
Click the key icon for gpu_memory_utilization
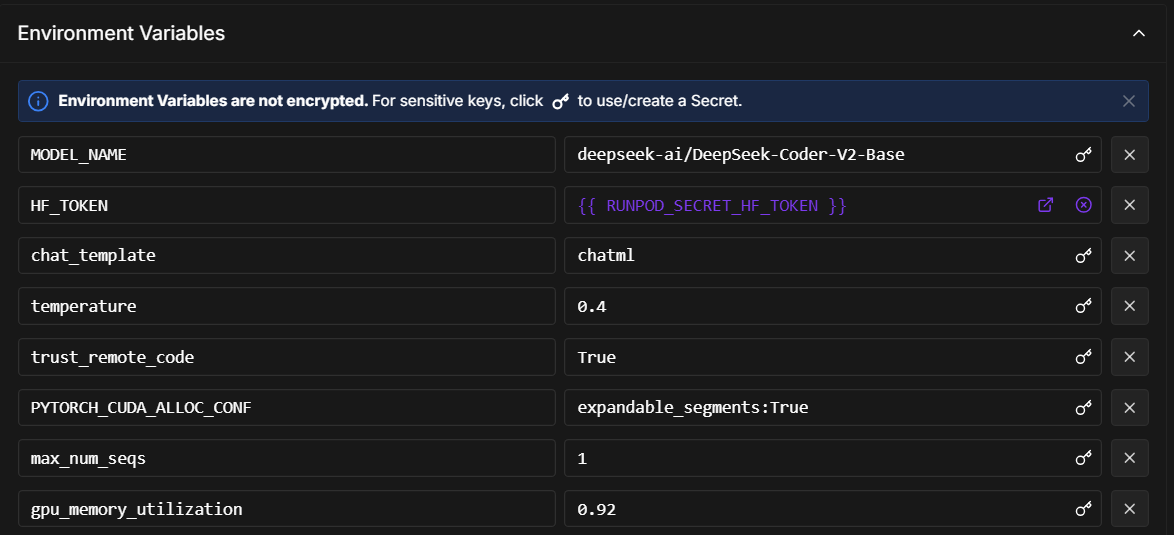click(1083, 509)
